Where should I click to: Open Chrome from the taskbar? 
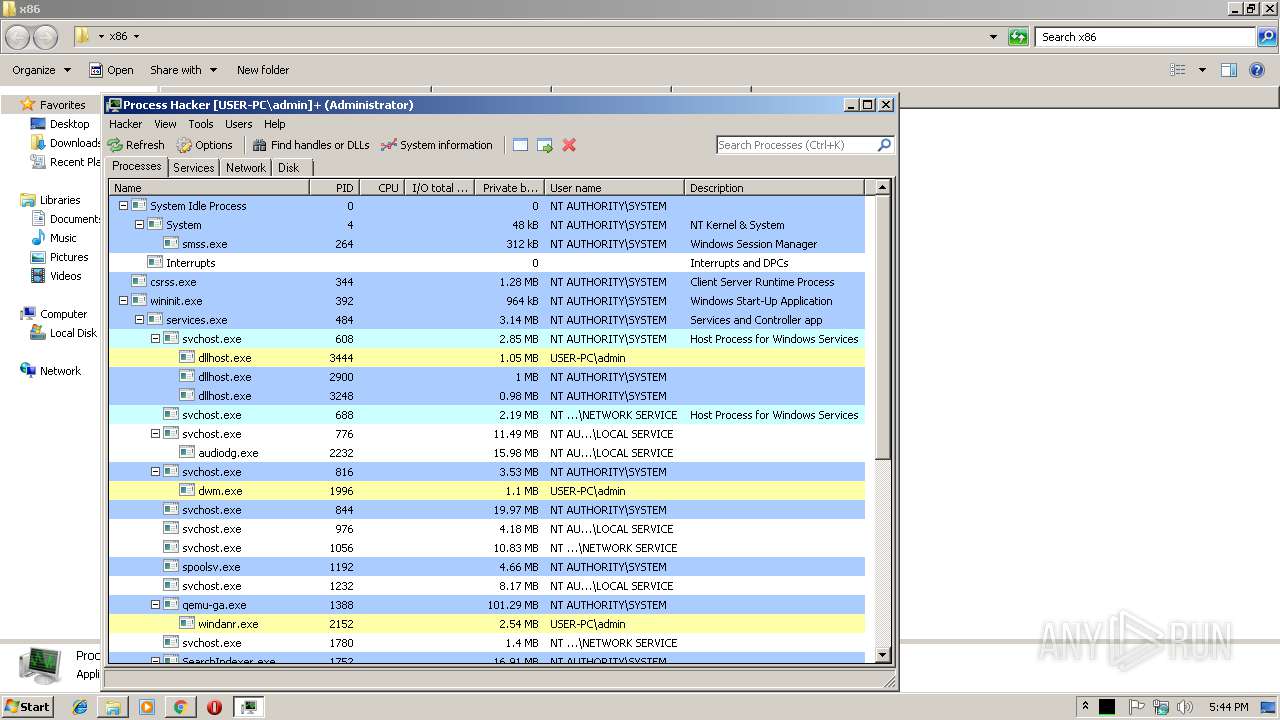(x=181, y=707)
